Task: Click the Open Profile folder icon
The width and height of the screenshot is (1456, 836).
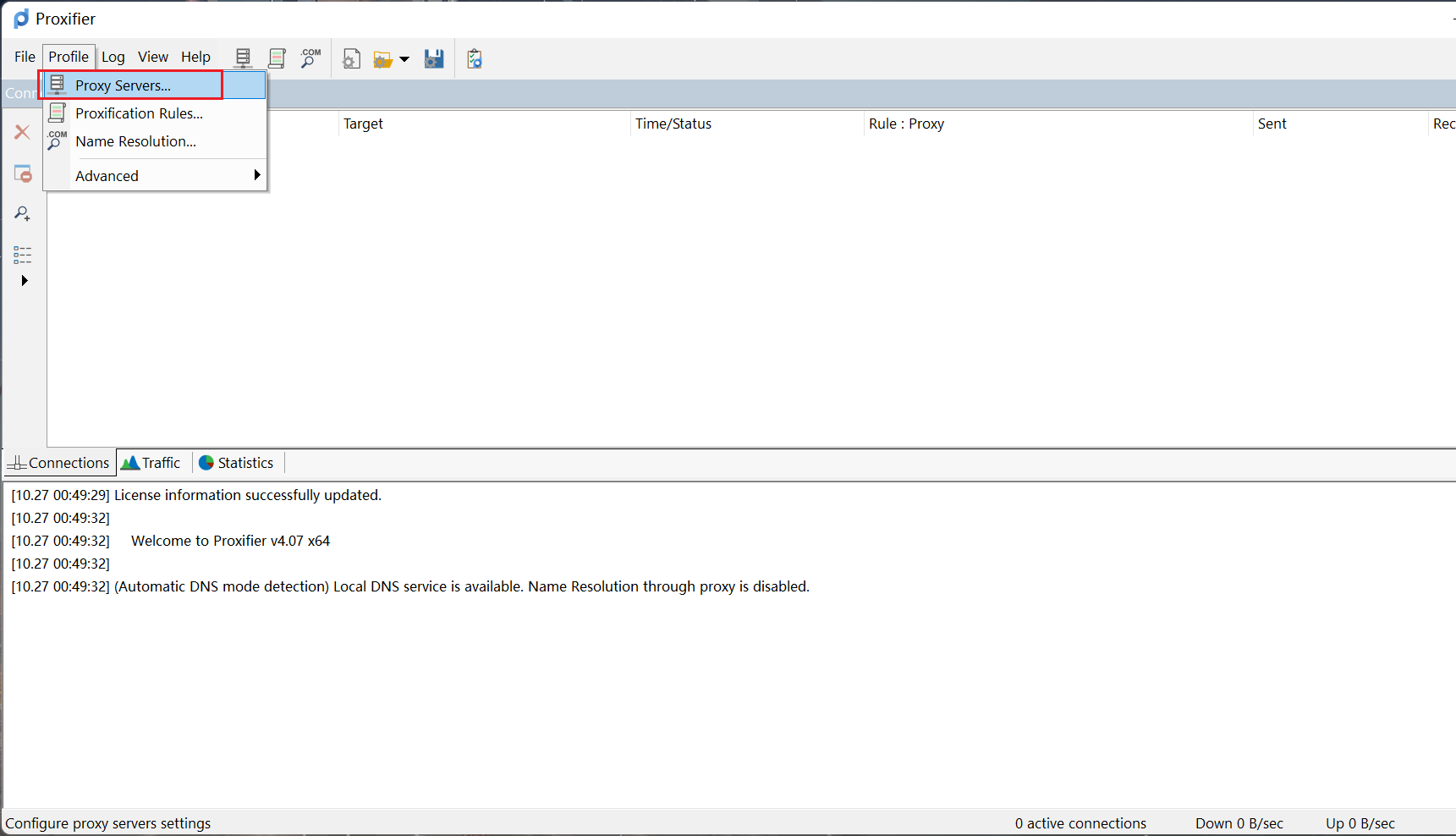Action: (x=383, y=59)
